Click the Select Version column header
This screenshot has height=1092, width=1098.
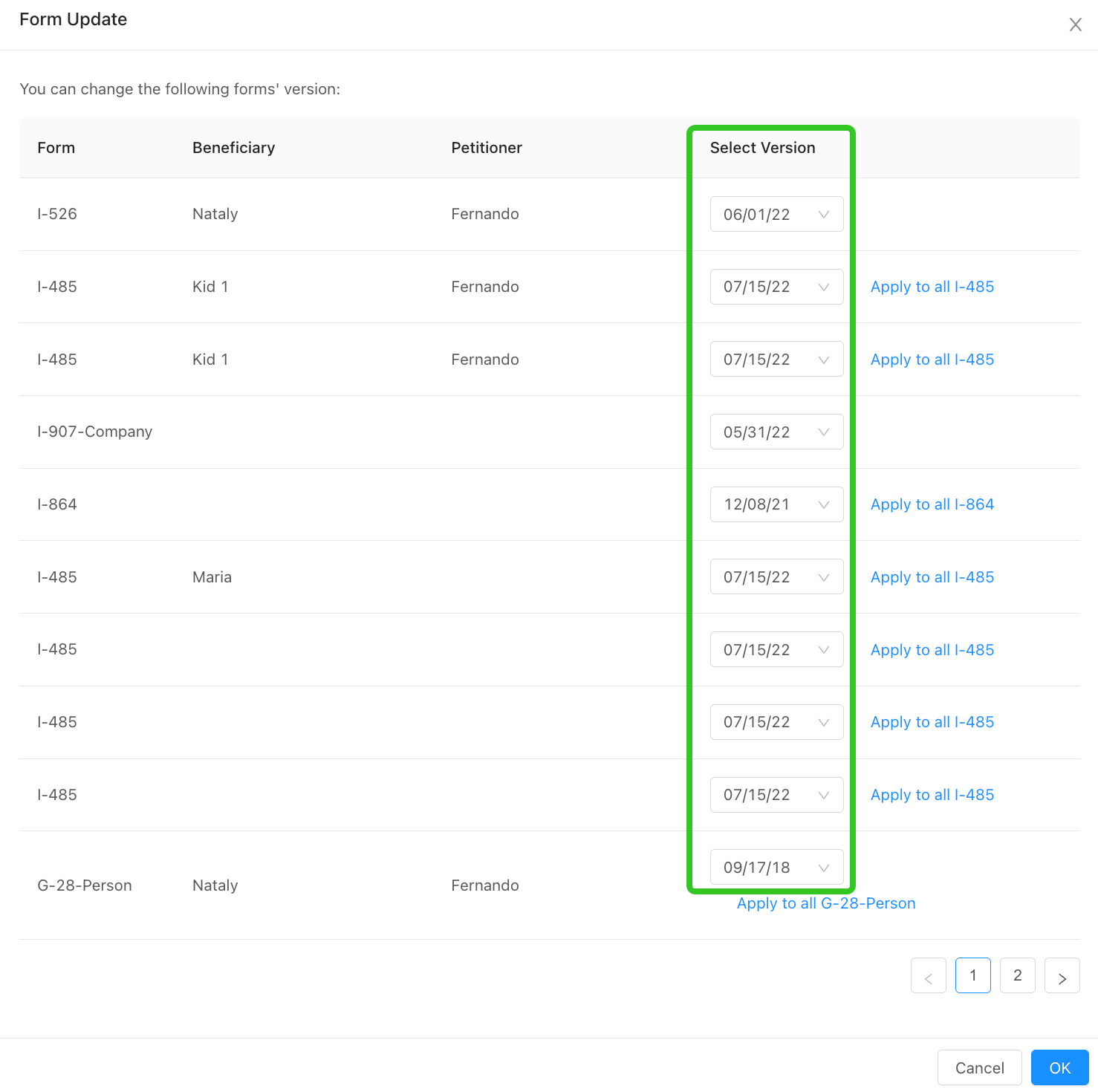pyautogui.click(x=762, y=148)
